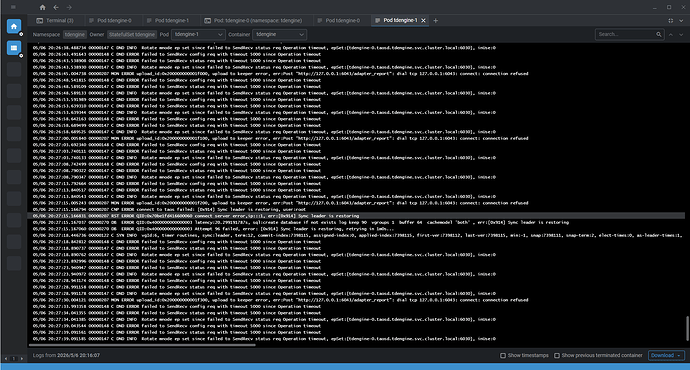Select the highlighted RST ERROR Sync leader log line

[356, 216]
